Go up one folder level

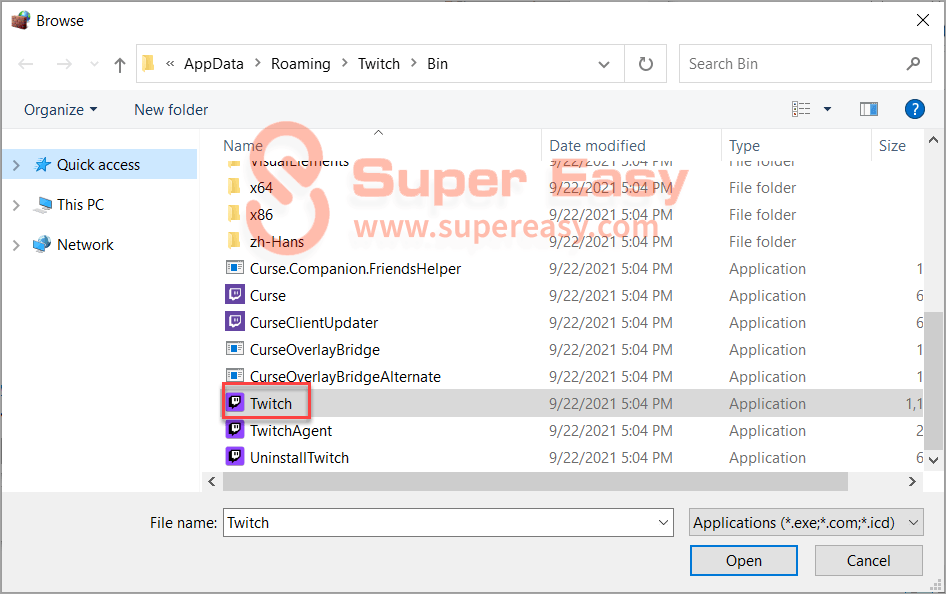click(119, 65)
